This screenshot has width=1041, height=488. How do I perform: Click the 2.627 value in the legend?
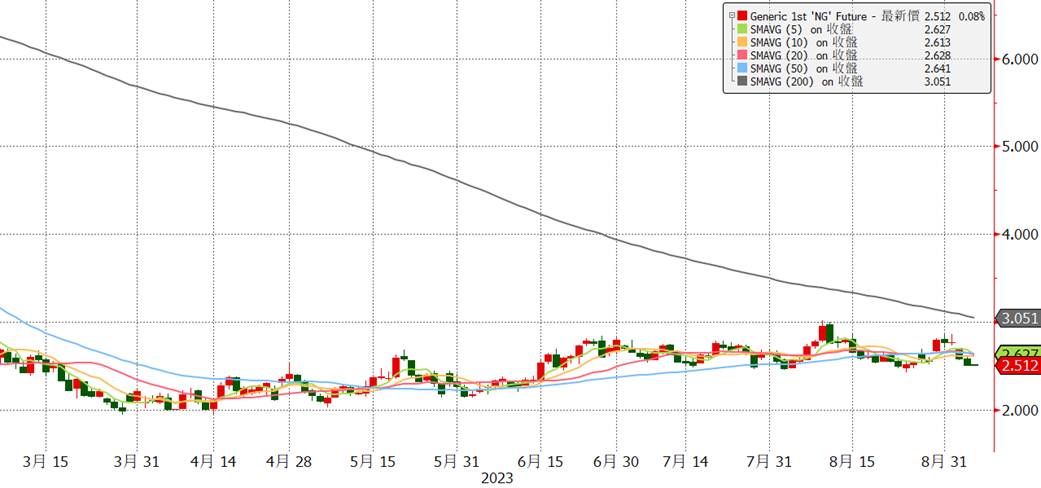point(937,29)
